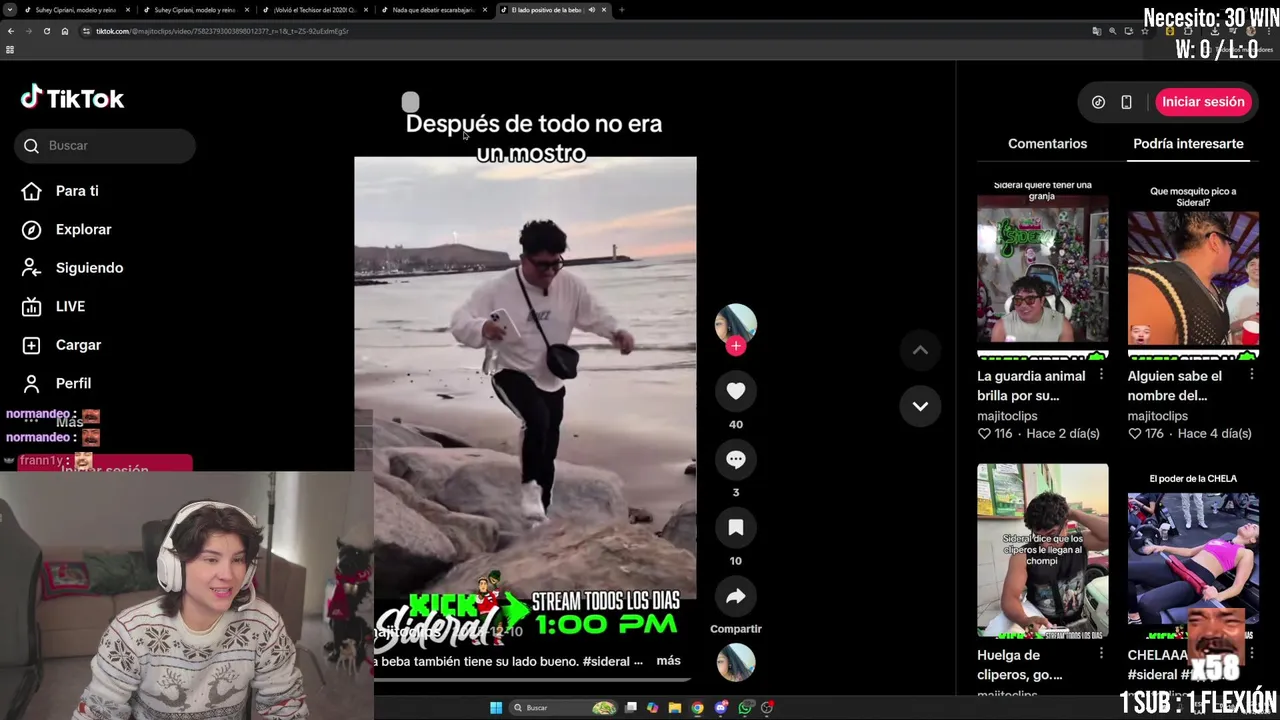Viewport: 1280px width, 720px height.
Task: Switch to the first 'Suhey Cipriani' browser tab
Action: coord(77,10)
